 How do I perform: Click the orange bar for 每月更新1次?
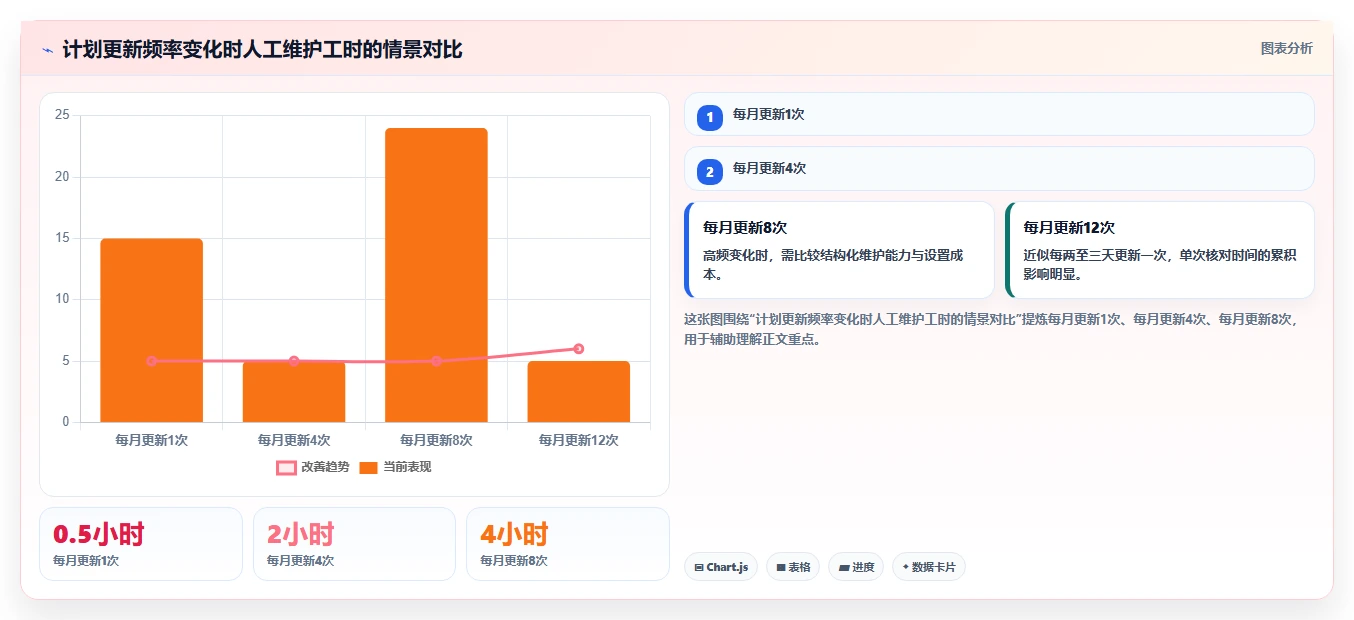click(151, 330)
